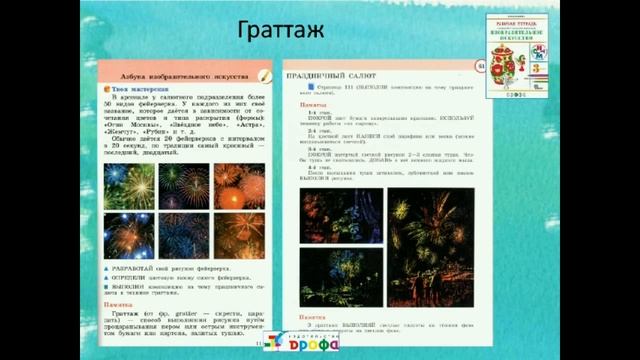Open the golden-orange firework photo on dark brown
The image size is (640, 360).
tap(239, 236)
